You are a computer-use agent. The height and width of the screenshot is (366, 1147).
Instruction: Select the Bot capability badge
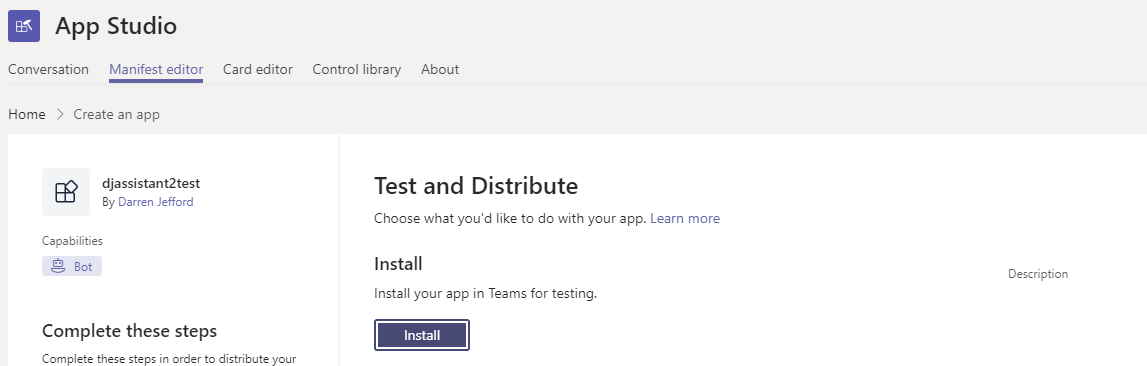pyautogui.click(x=72, y=266)
